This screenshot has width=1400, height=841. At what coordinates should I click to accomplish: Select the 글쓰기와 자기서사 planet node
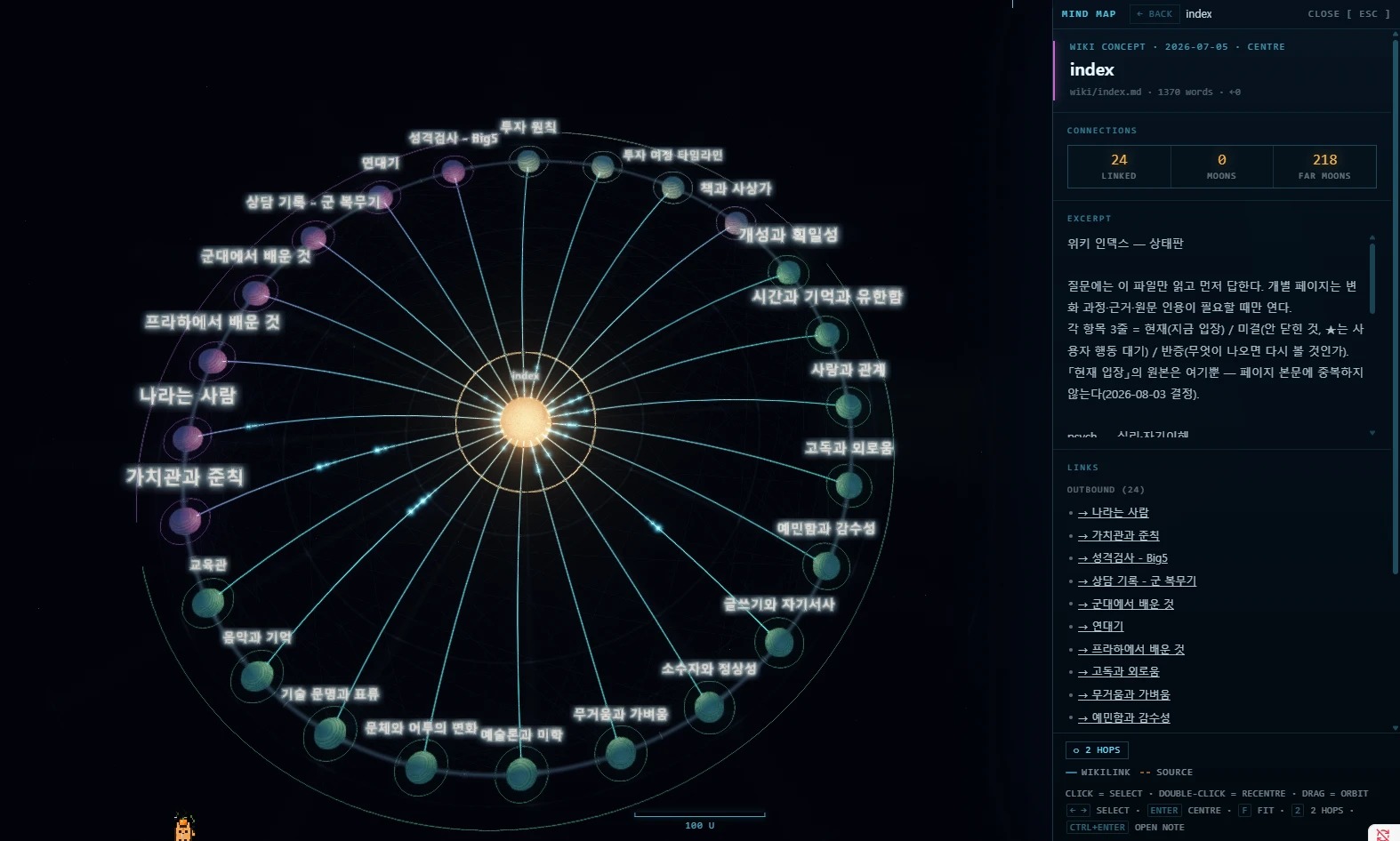[779, 642]
